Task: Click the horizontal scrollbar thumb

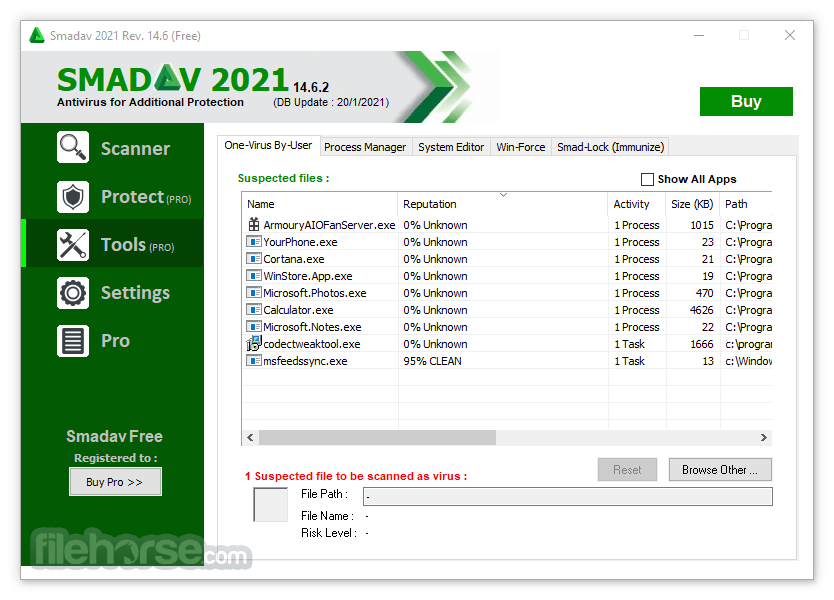Action: (x=377, y=437)
